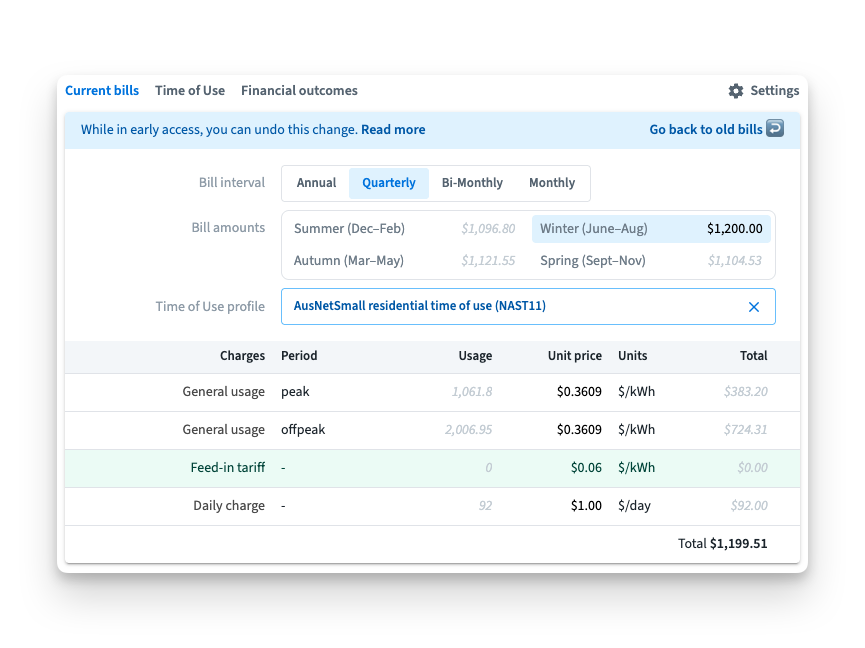Follow the Read more link
The image size is (865, 648).
[x=393, y=130]
